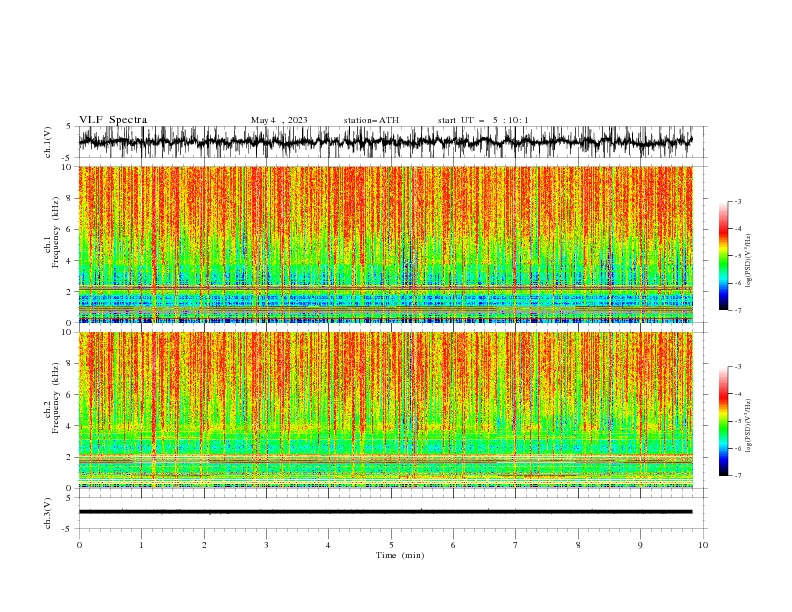Click the 'Time (min)' axis label
The image size is (792, 612).
point(400,555)
